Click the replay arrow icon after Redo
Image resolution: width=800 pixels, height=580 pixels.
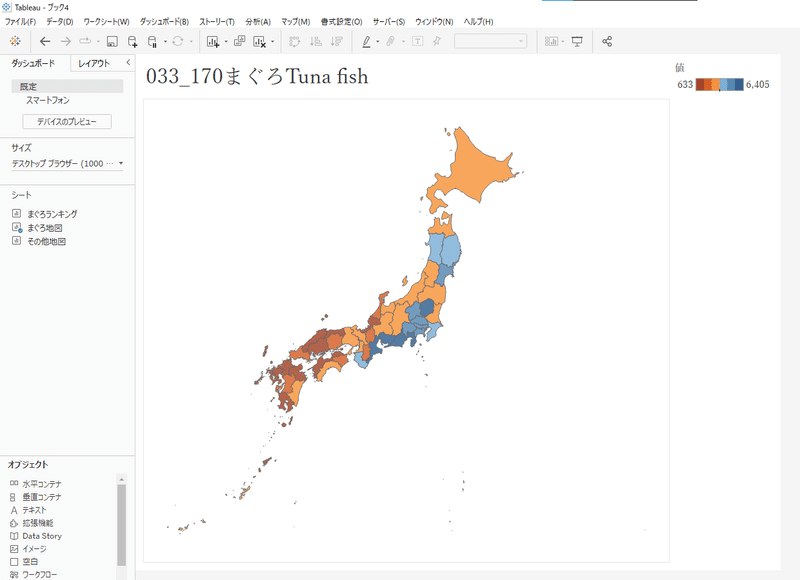pos(85,41)
